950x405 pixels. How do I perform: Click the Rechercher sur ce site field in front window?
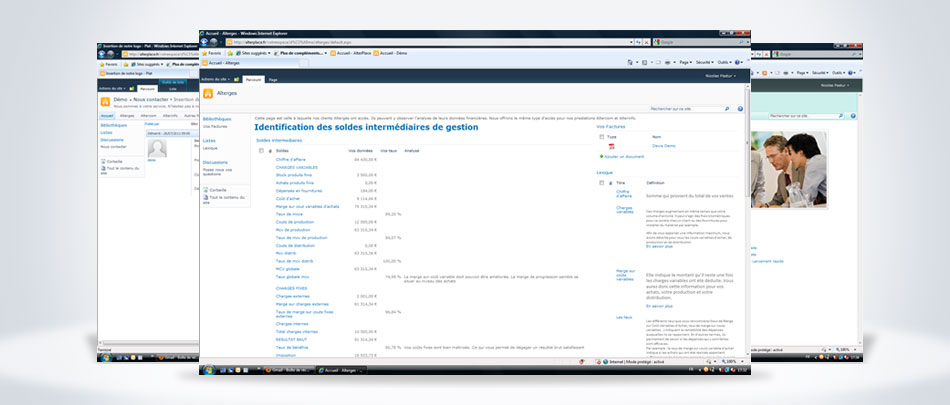point(685,109)
